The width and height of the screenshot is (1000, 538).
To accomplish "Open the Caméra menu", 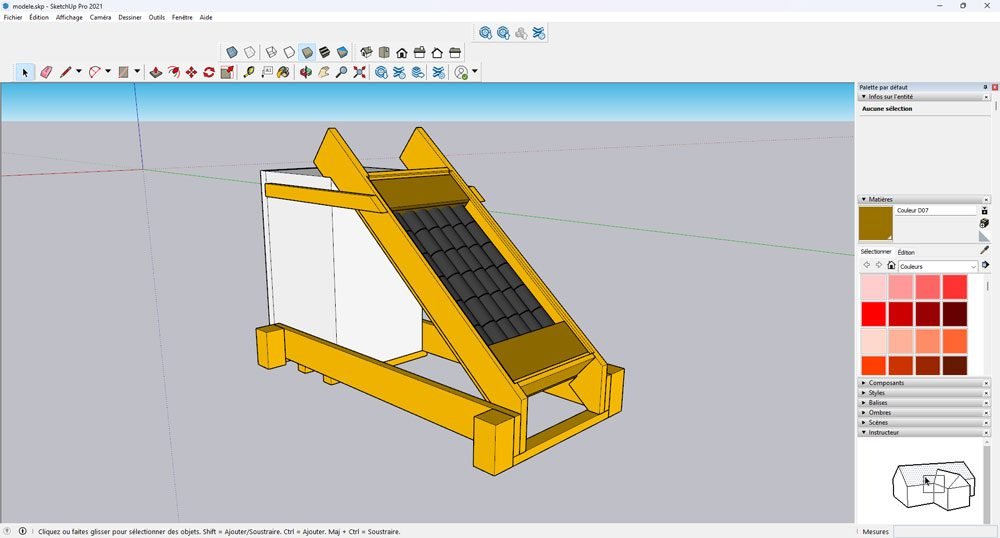I will (x=100, y=17).
